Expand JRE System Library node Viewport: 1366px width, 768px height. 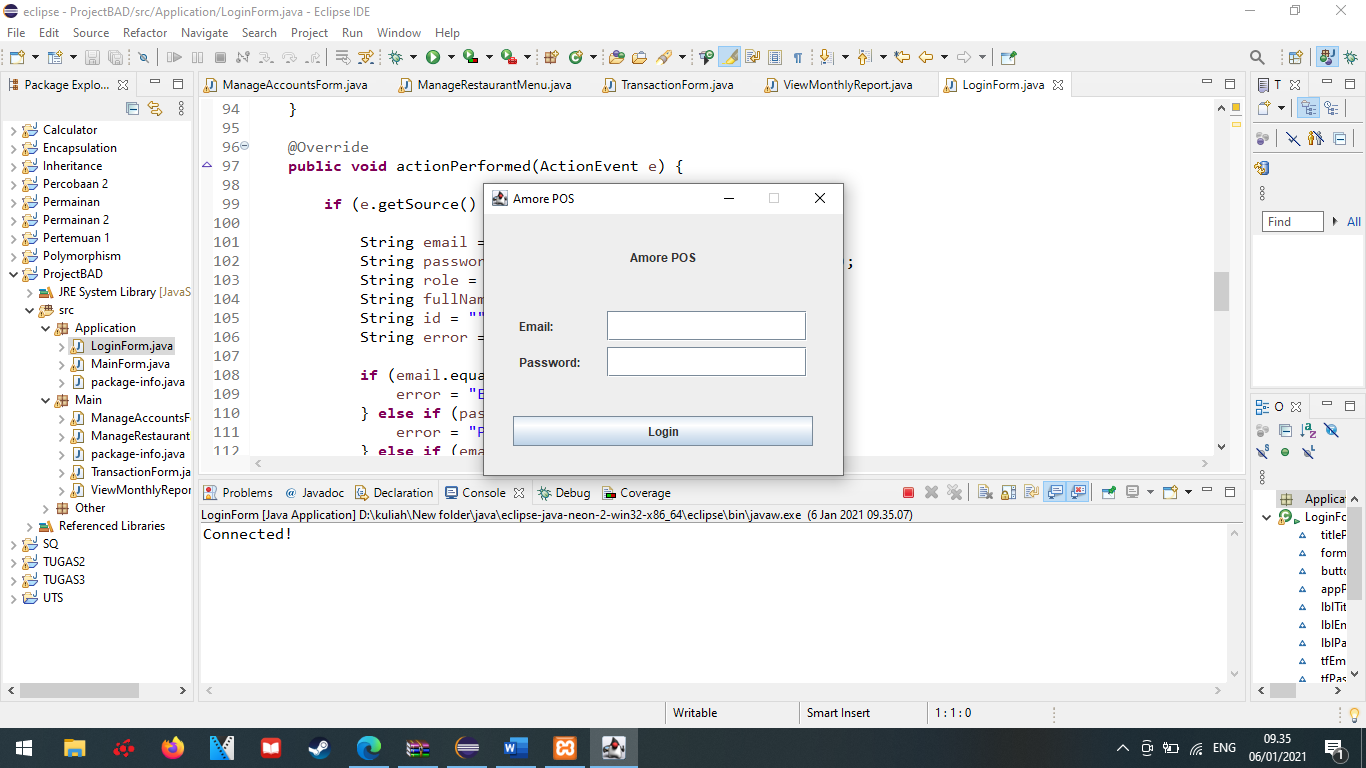[x=30, y=292]
